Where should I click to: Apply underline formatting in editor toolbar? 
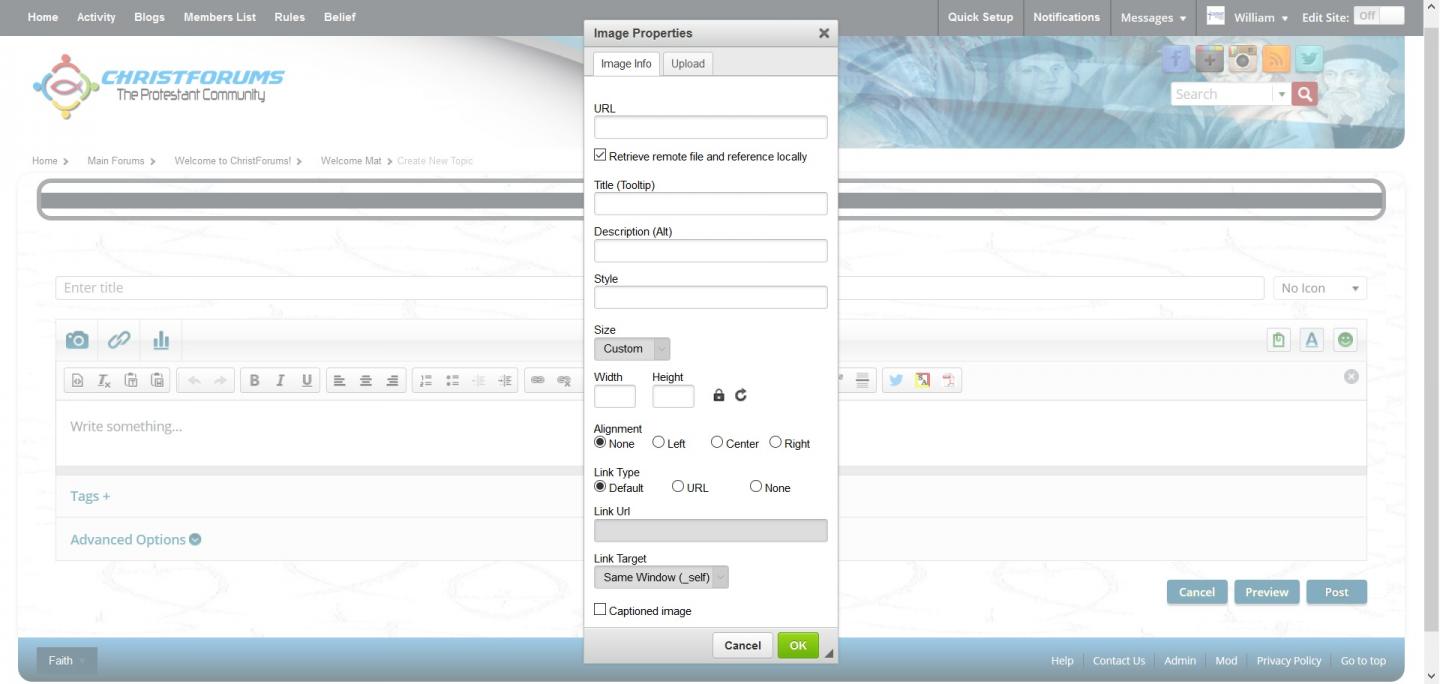(307, 380)
